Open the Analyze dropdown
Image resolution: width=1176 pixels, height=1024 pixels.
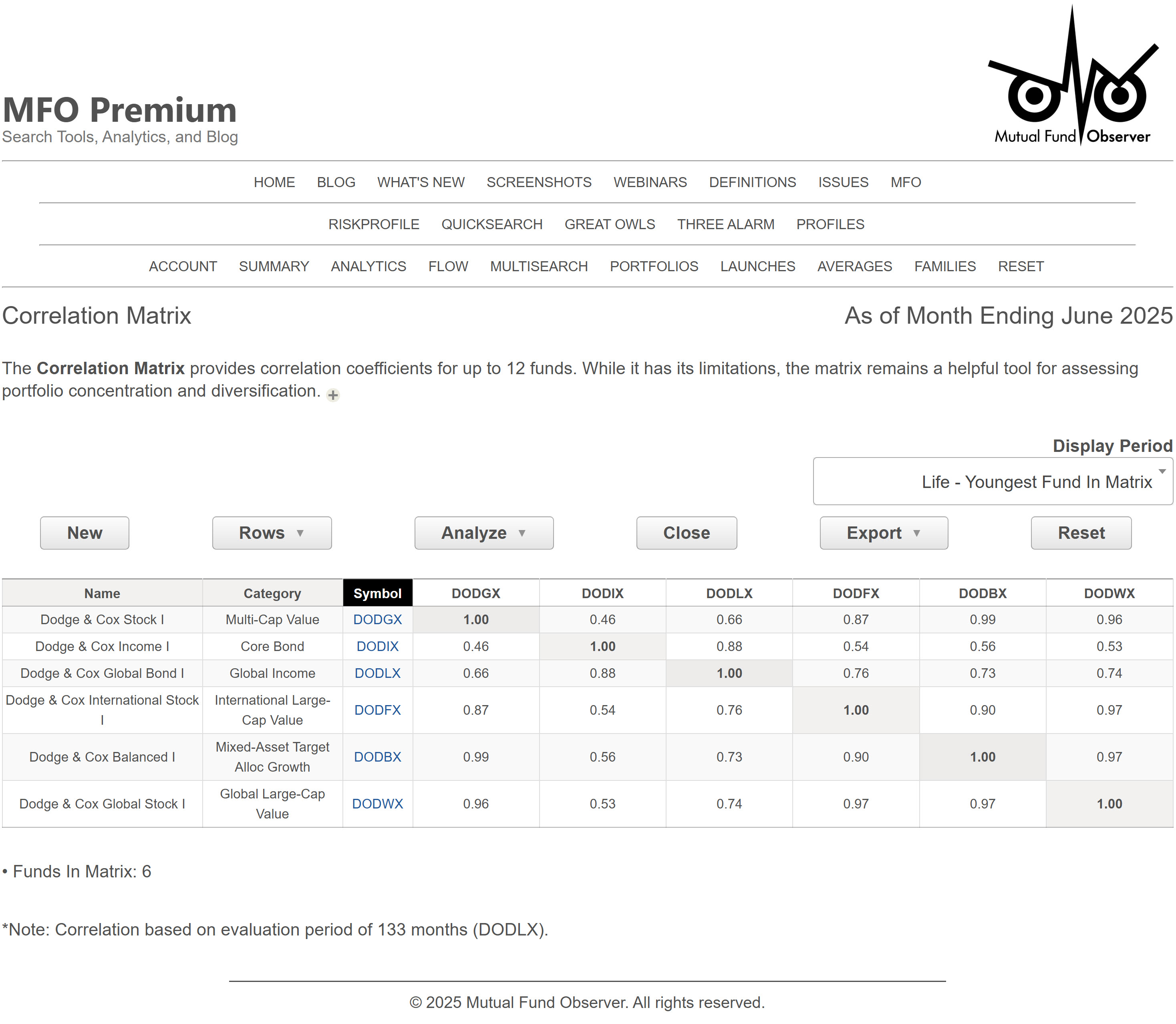483,532
